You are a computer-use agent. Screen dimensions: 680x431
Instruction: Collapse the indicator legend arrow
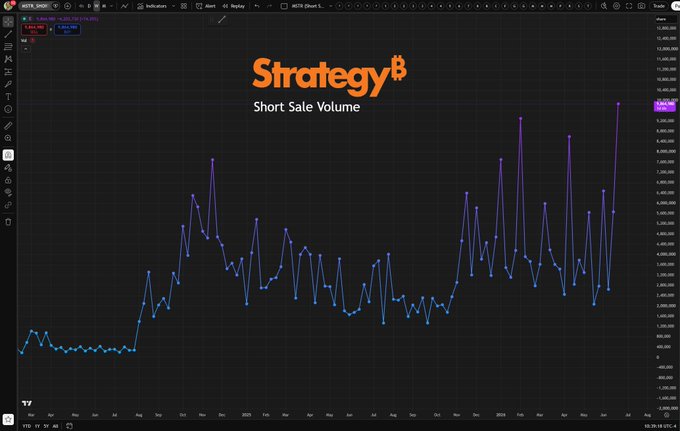pos(26,49)
